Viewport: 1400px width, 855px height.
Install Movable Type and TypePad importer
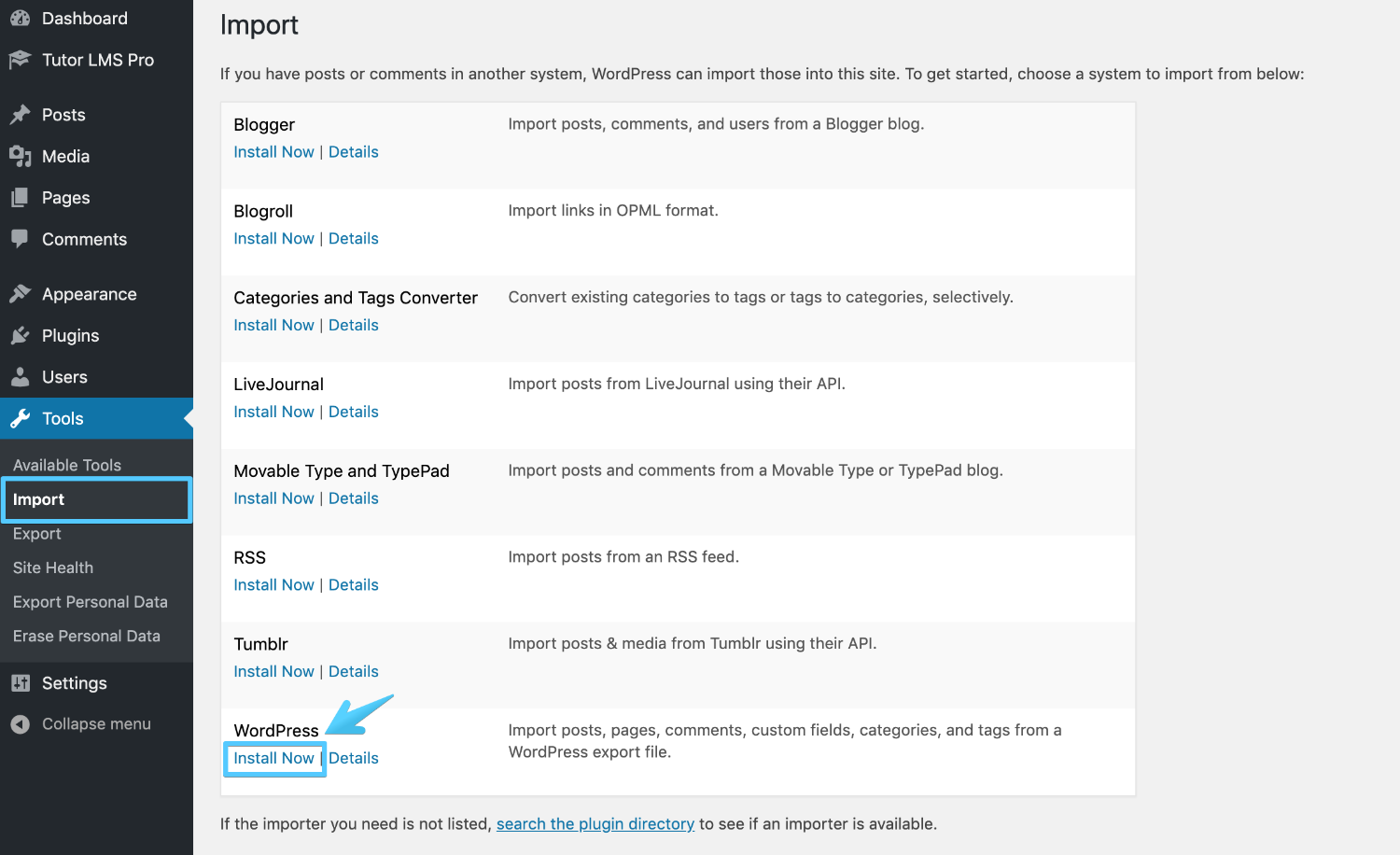pos(273,498)
